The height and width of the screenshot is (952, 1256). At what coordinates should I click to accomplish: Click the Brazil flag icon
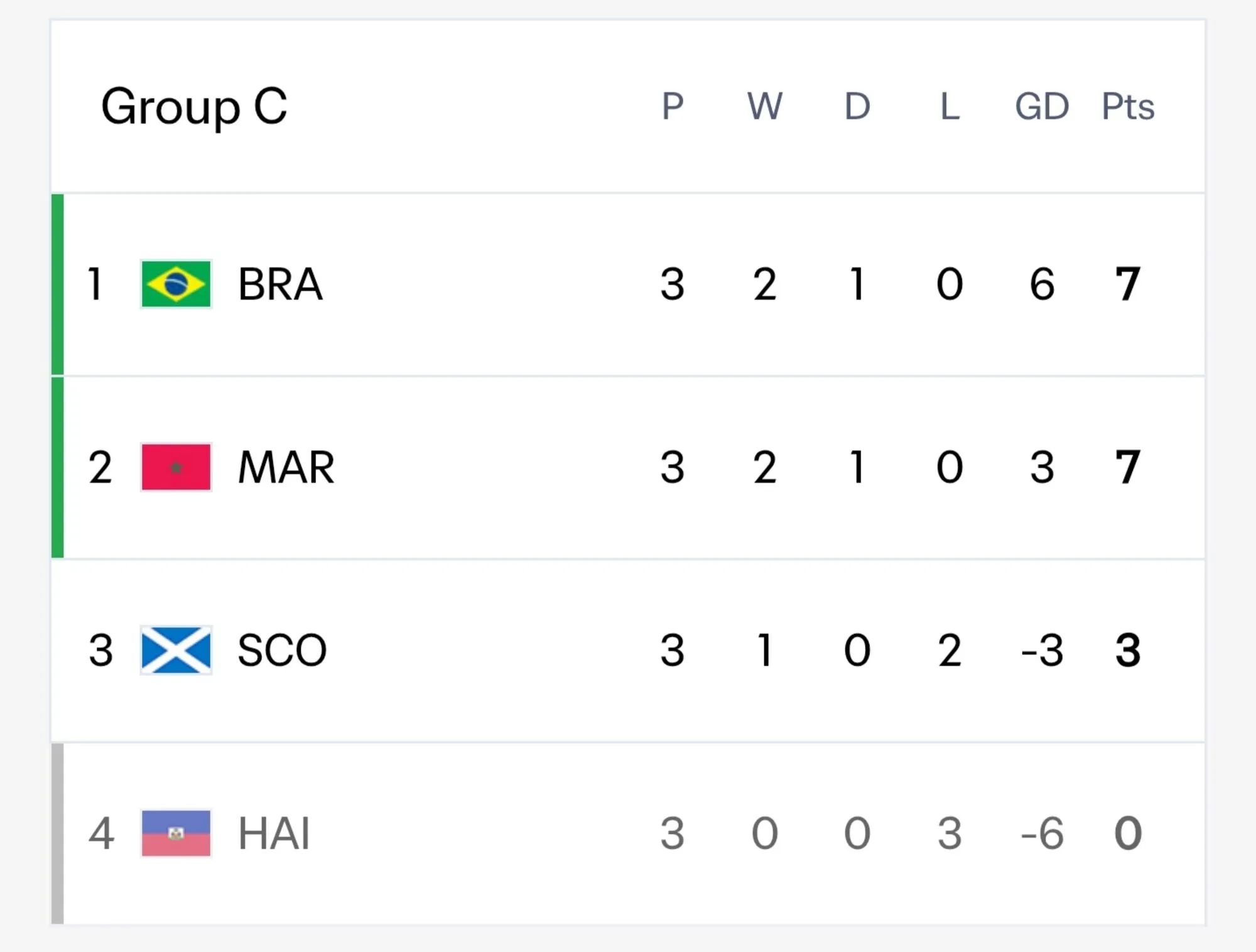176,284
